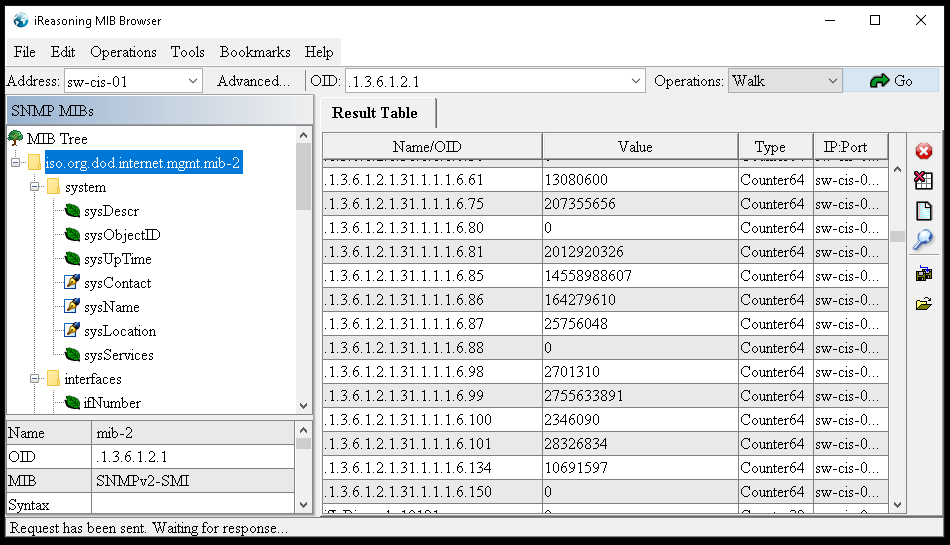This screenshot has width=950, height=545.
Task: Open the Bookmarks menu
Action: pyautogui.click(x=255, y=52)
